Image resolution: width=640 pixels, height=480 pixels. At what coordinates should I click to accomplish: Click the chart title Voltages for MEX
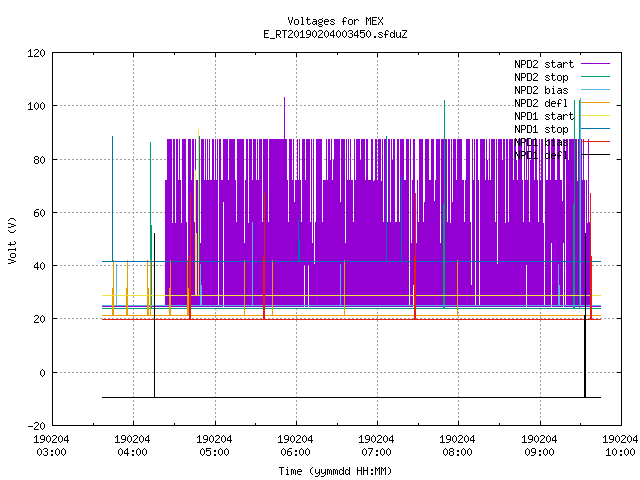pyautogui.click(x=335, y=21)
